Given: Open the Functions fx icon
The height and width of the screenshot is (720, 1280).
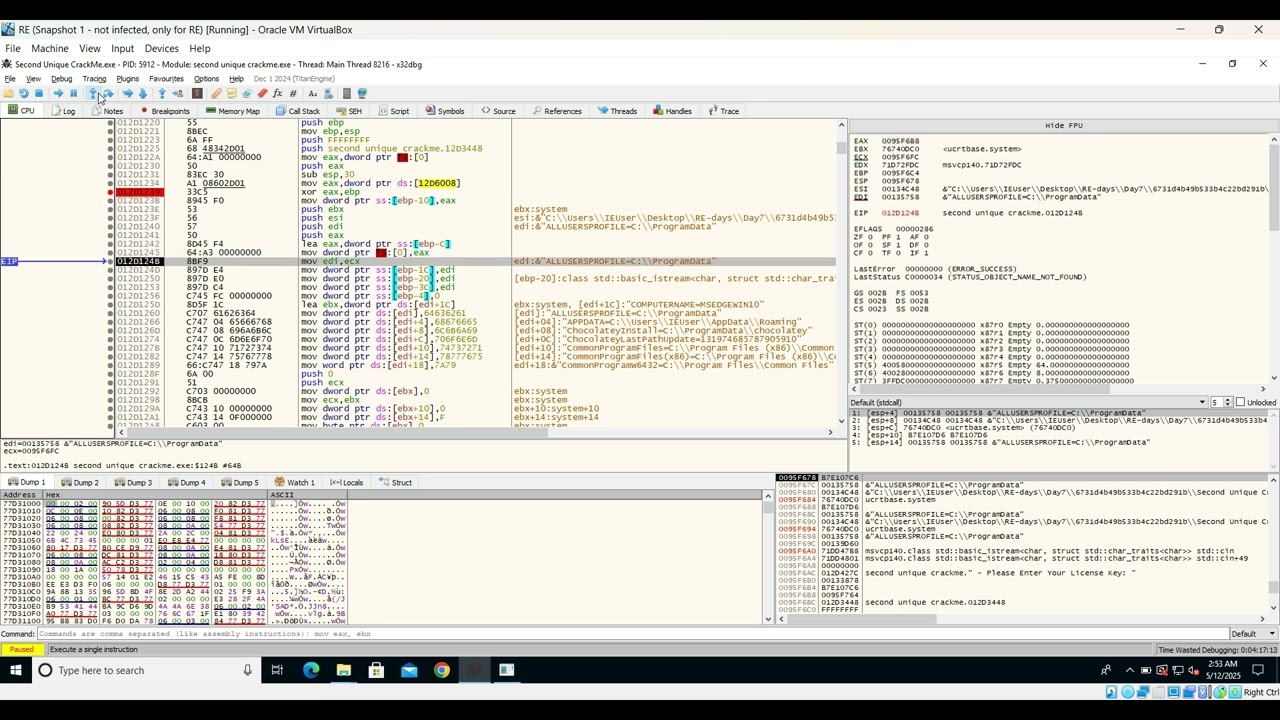Looking at the screenshot, I should pos(277,93).
